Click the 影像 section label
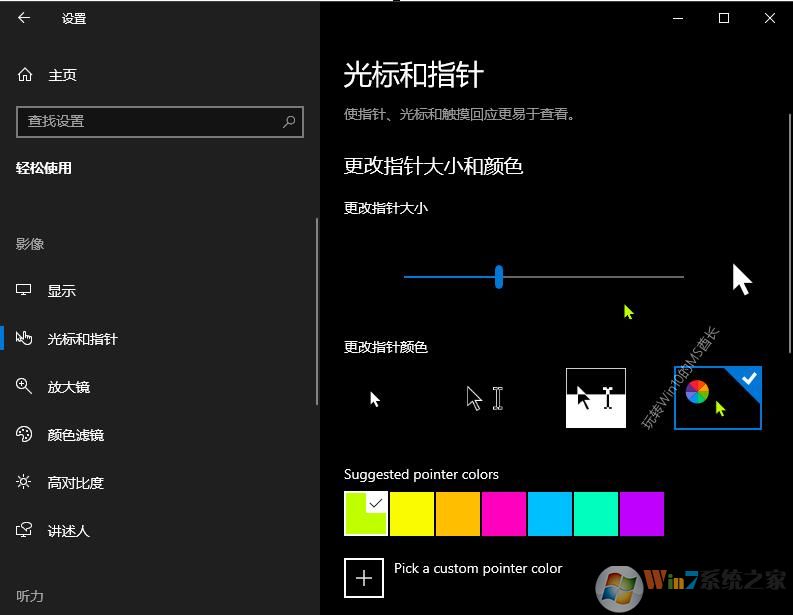The height and width of the screenshot is (615, 793). point(30,244)
